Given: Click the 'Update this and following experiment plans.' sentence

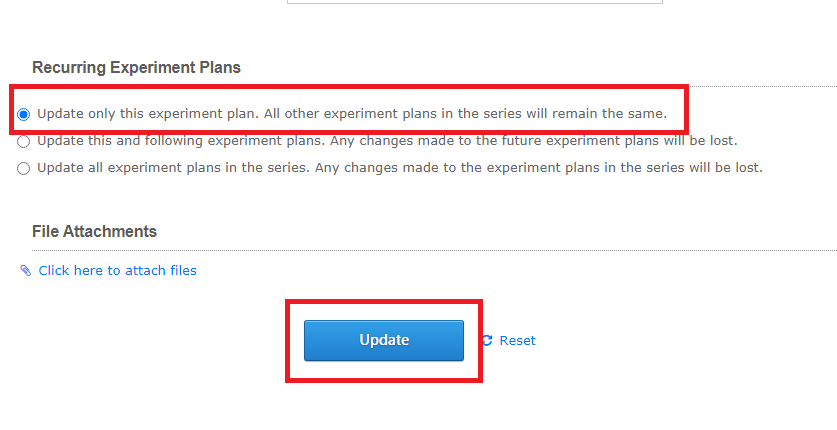Looking at the screenshot, I should point(181,141).
